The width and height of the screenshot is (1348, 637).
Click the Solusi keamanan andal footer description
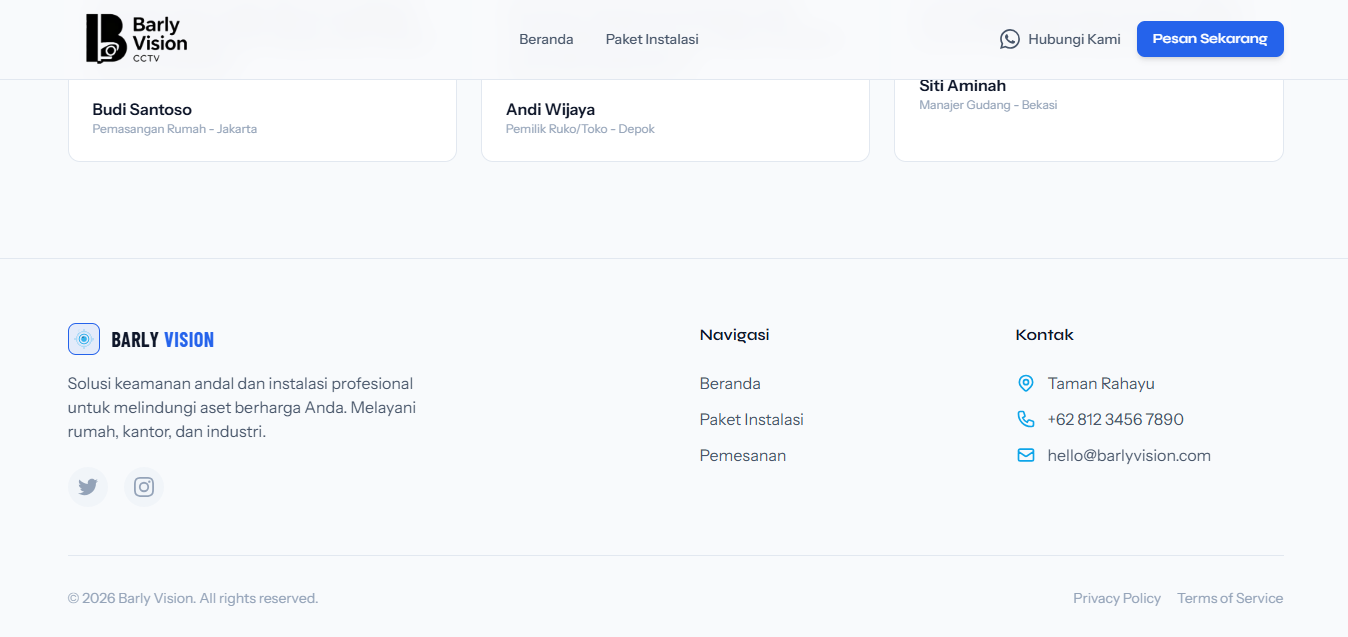tap(242, 408)
